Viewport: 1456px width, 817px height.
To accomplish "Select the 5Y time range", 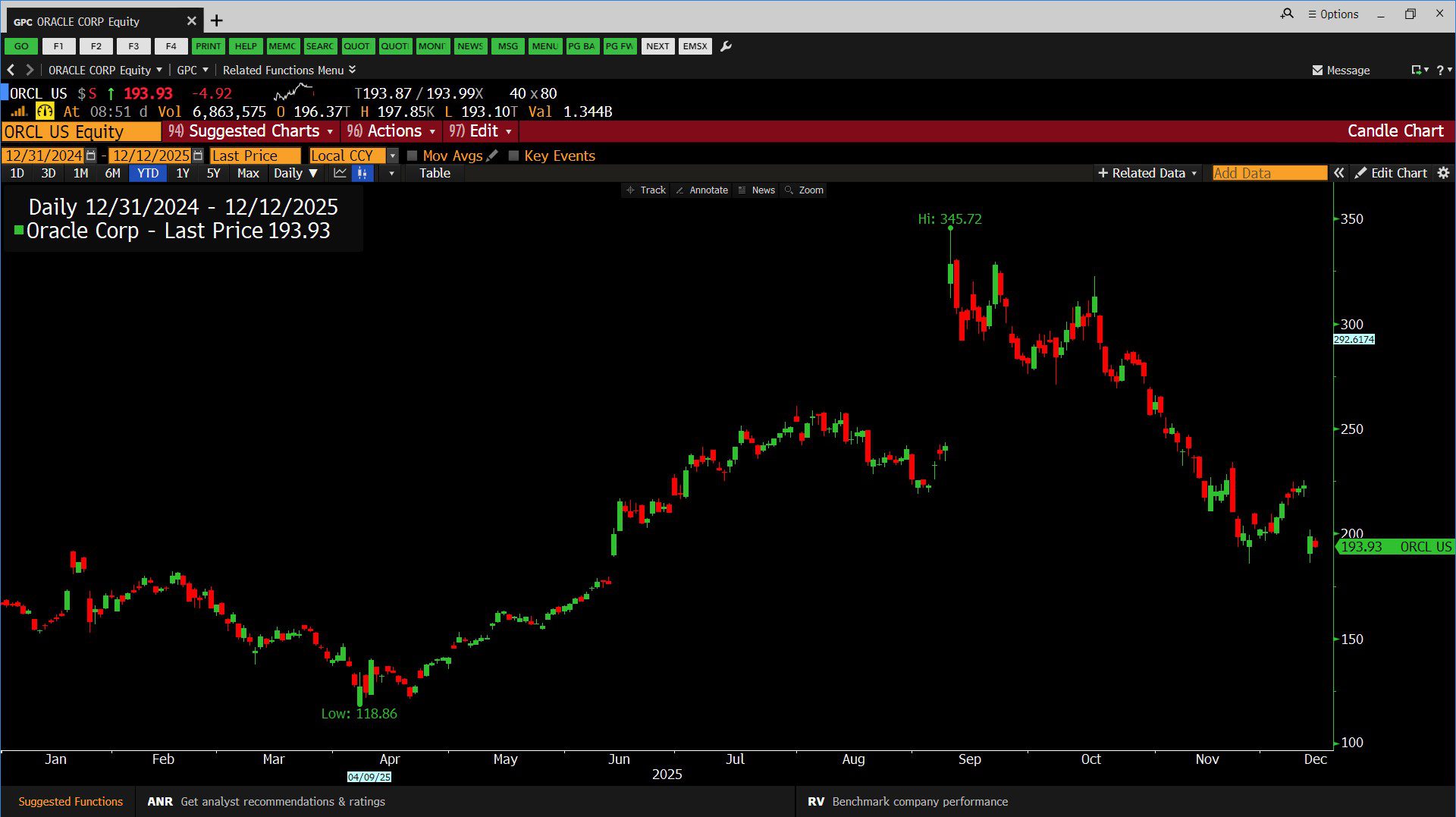I will click(x=214, y=173).
